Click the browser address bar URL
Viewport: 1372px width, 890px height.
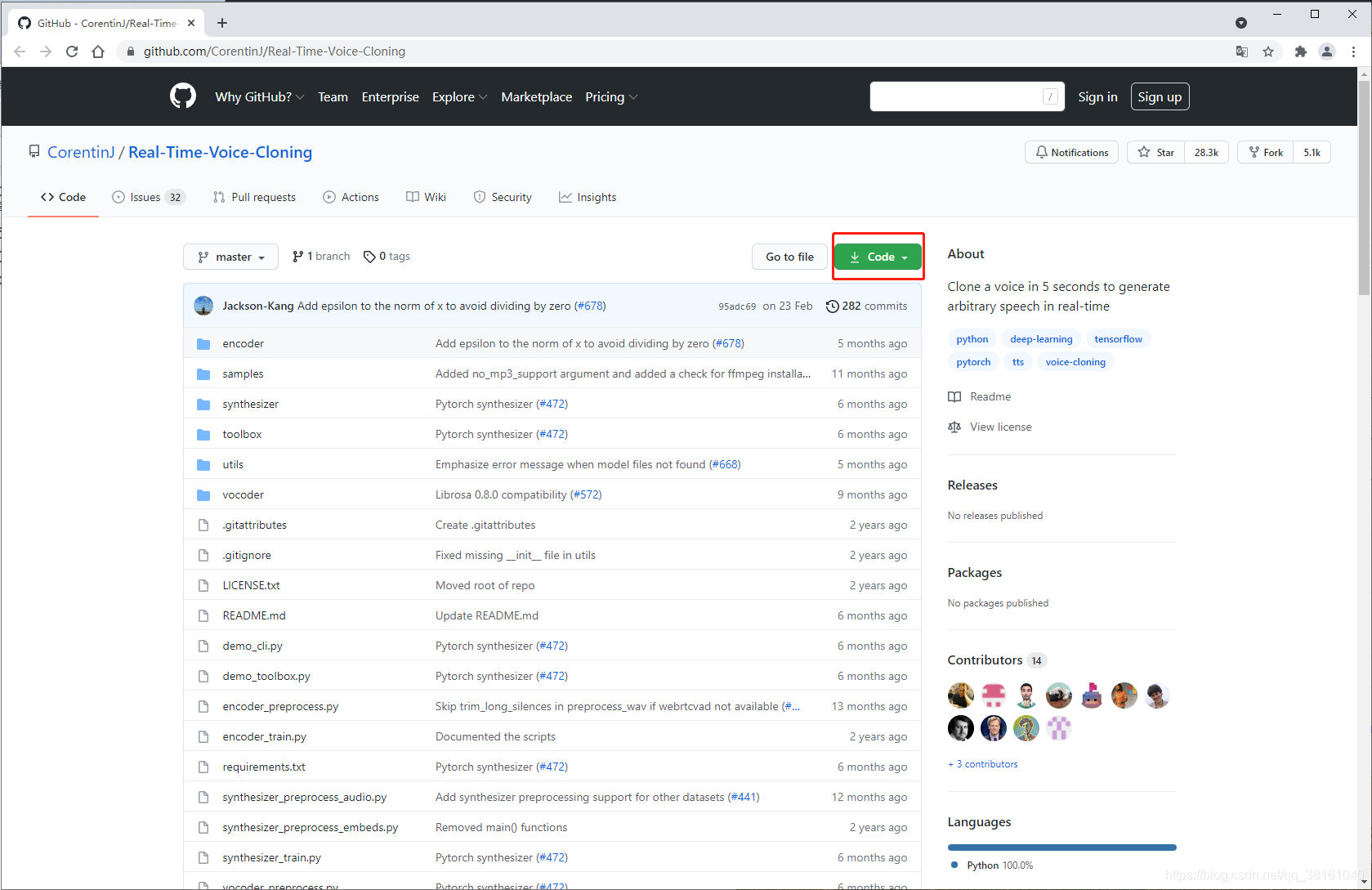(275, 51)
